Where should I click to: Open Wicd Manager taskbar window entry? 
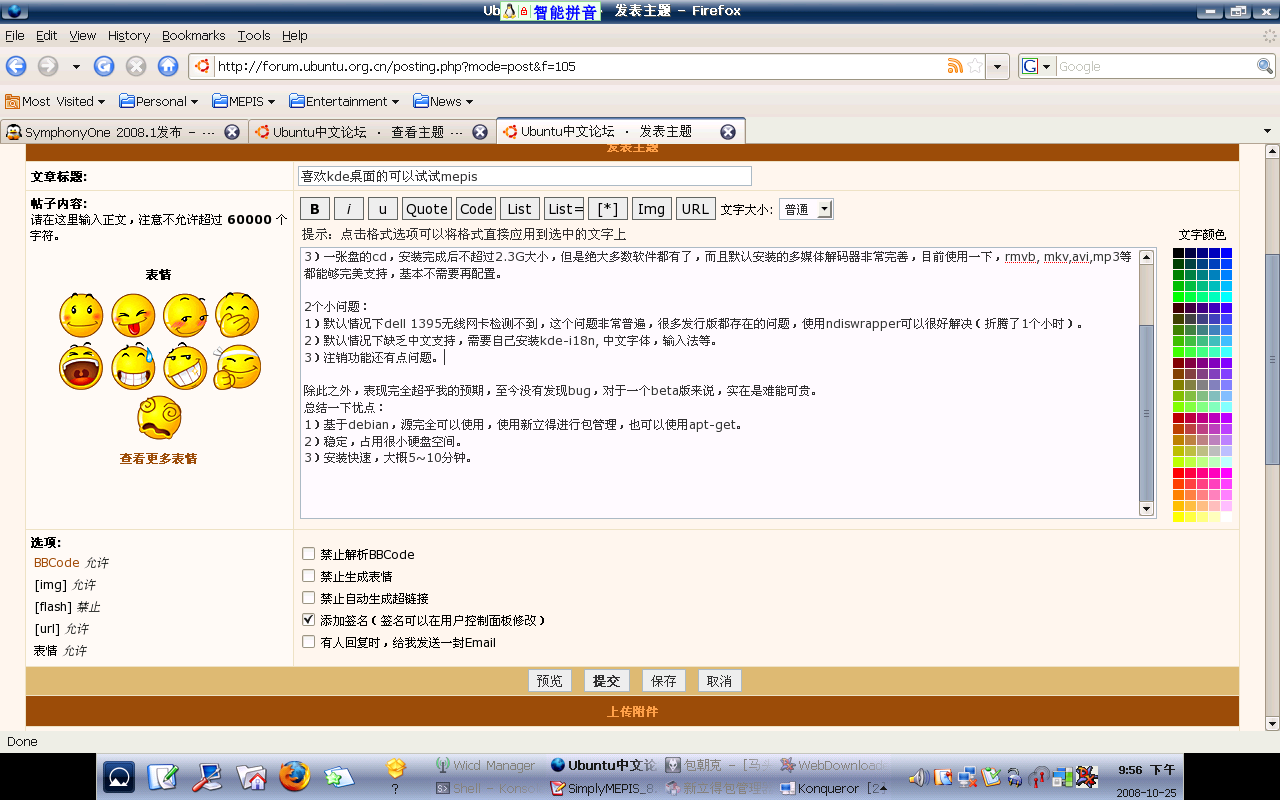coord(487,765)
